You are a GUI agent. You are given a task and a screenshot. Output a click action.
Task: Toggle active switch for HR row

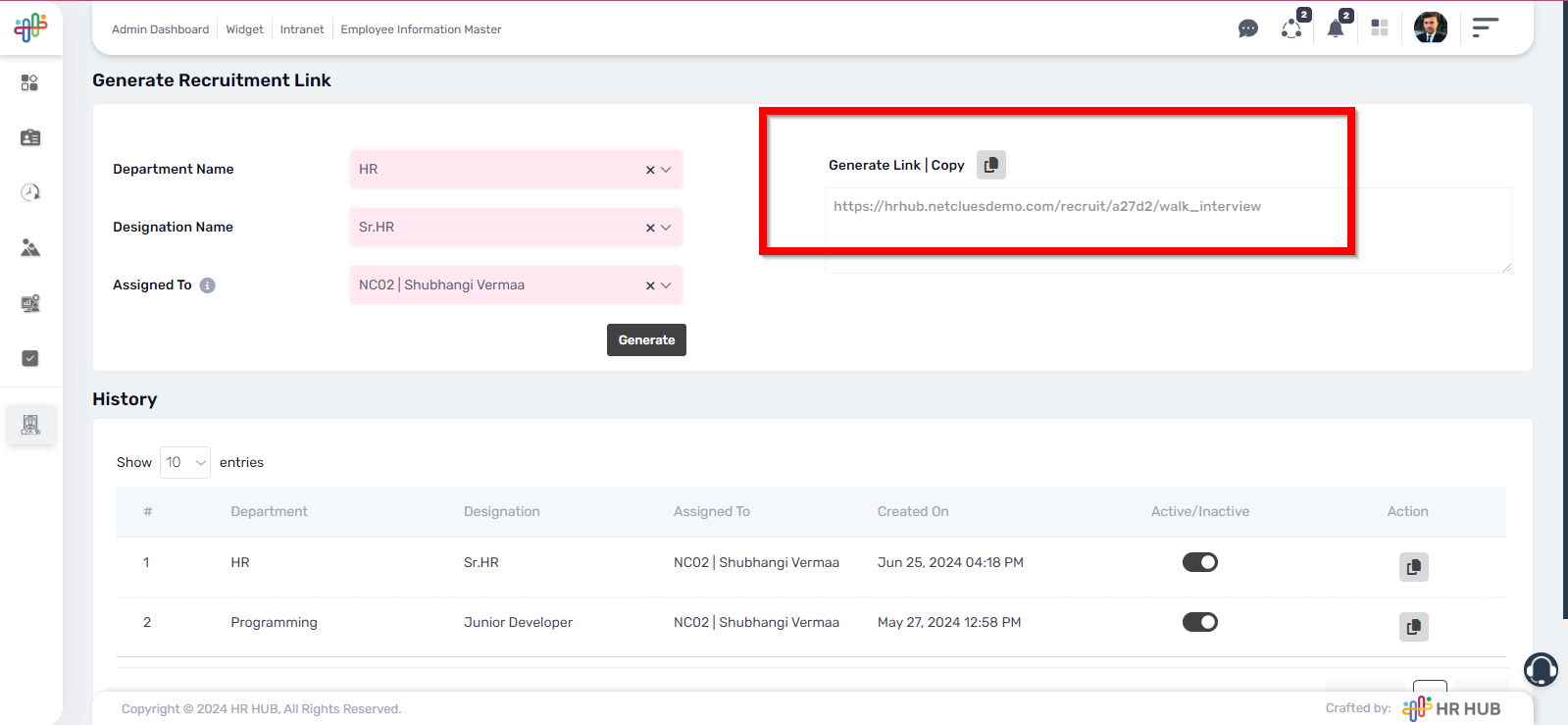click(1200, 562)
